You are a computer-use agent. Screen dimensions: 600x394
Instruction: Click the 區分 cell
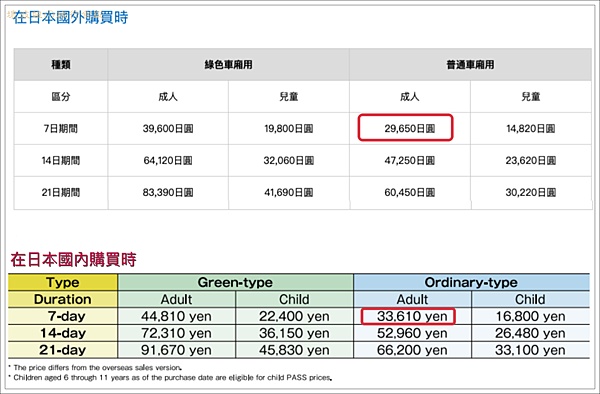click(x=61, y=97)
